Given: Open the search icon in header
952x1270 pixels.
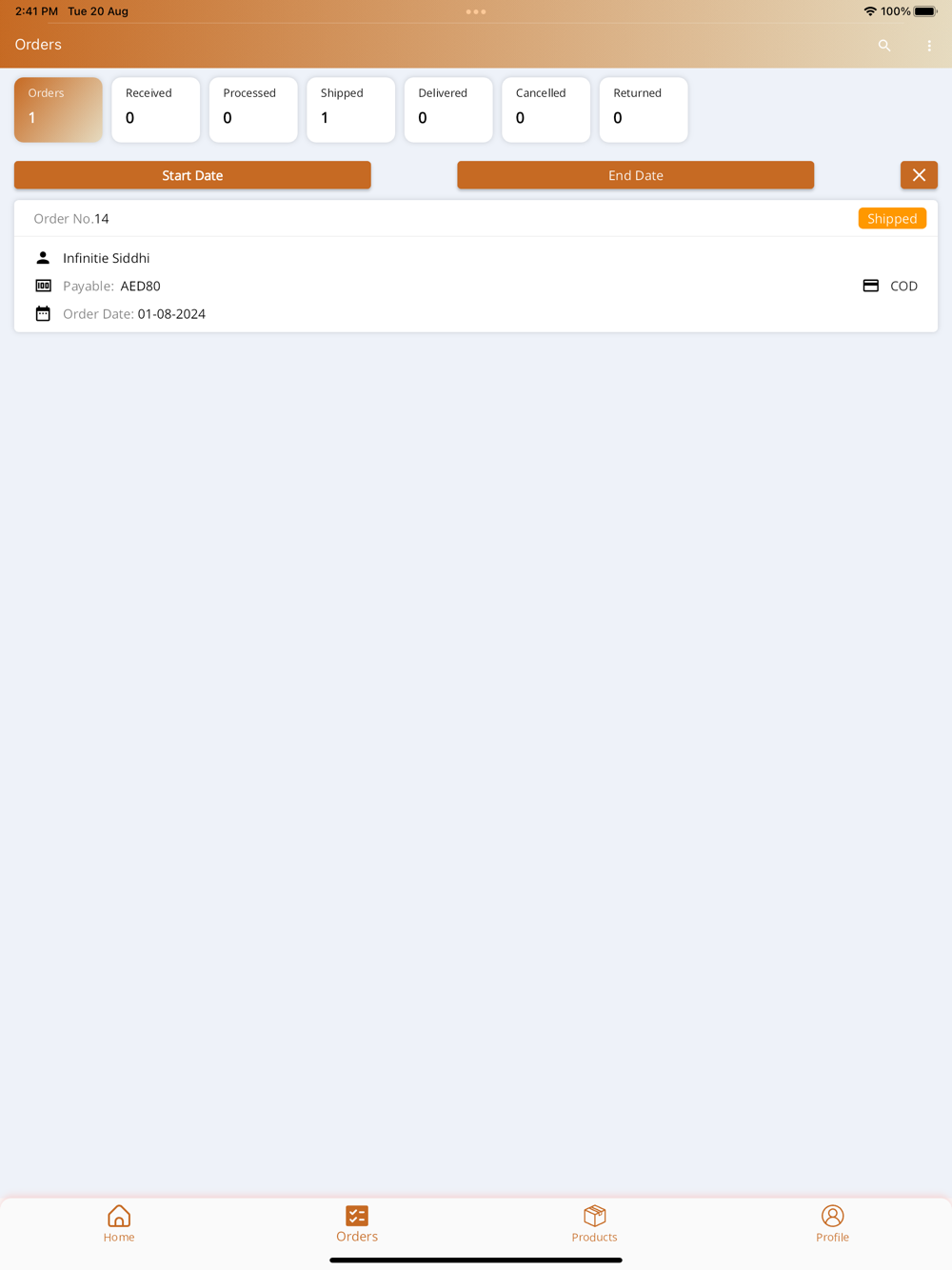Looking at the screenshot, I should coord(884,46).
